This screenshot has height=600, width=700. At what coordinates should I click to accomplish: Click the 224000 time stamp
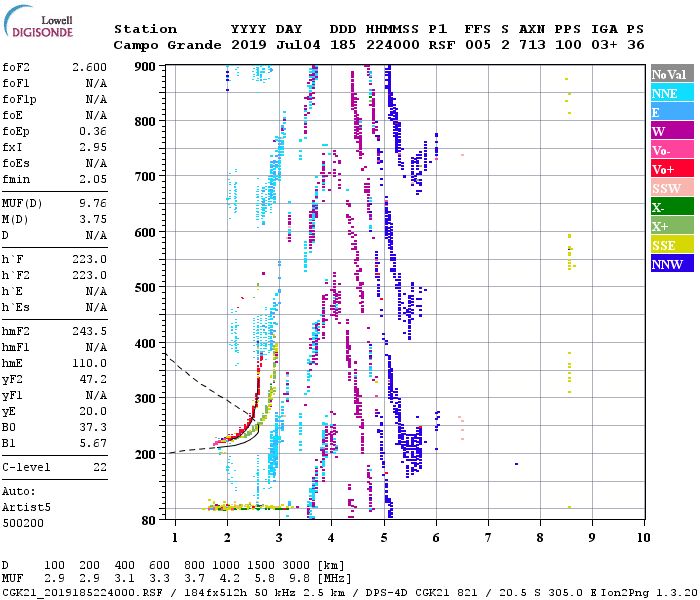[393, 45]
